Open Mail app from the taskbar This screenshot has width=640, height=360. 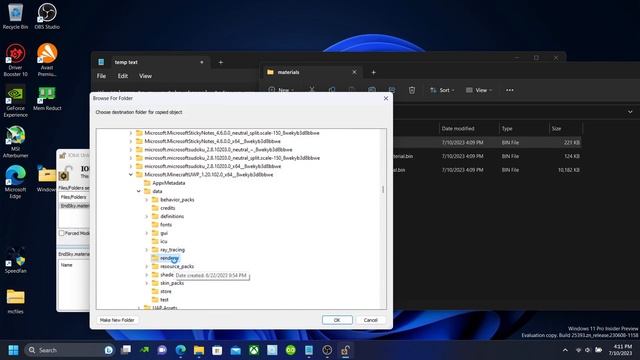coord(236,350)
